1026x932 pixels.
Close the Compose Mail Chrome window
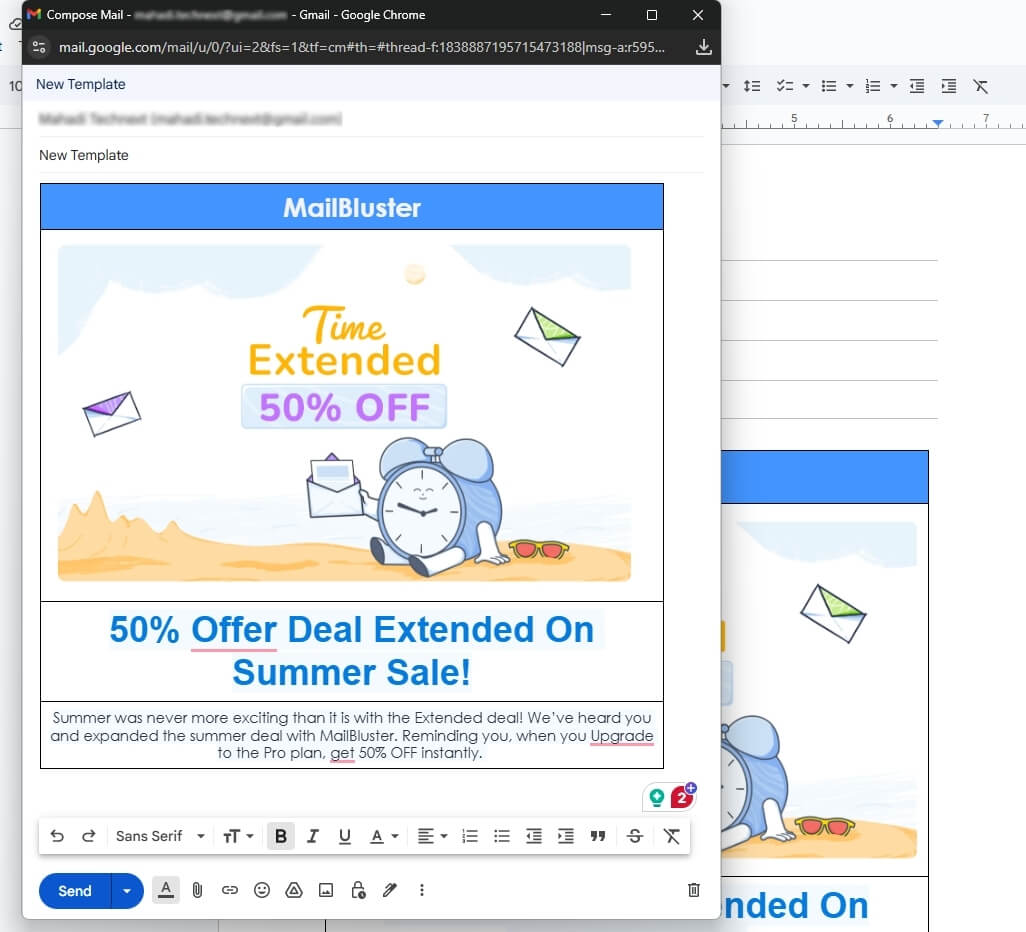pos(698,14)
